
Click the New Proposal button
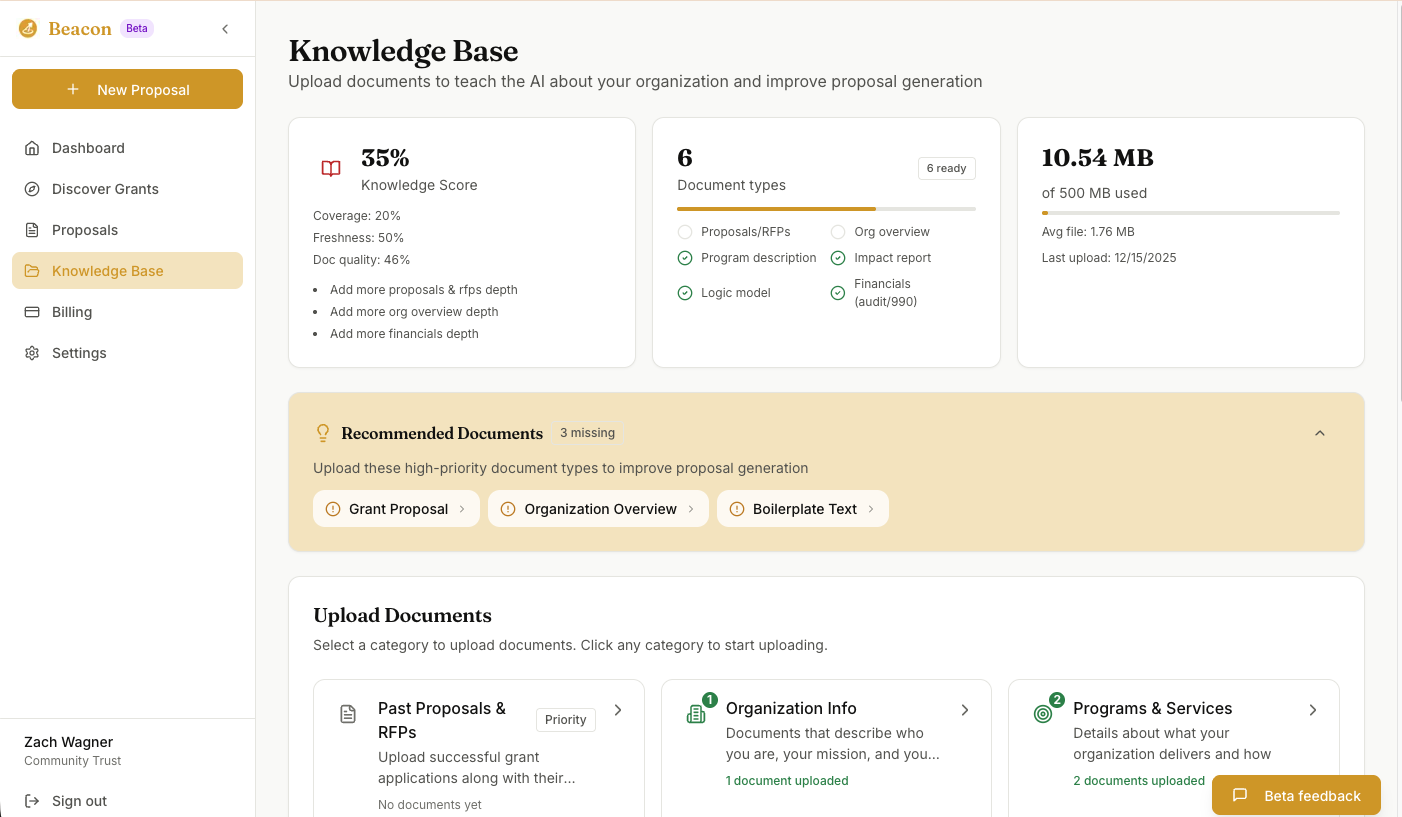point(127,89)
